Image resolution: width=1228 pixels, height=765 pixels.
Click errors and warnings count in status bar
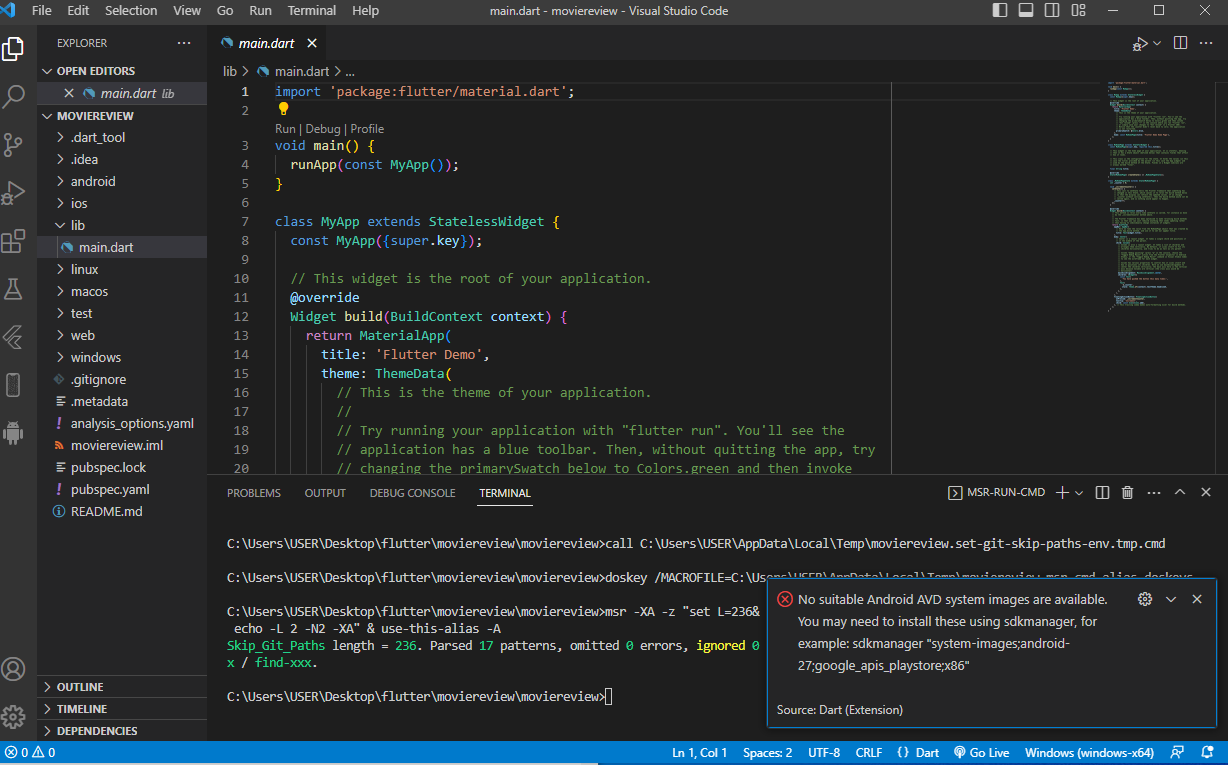coord(30,752)
